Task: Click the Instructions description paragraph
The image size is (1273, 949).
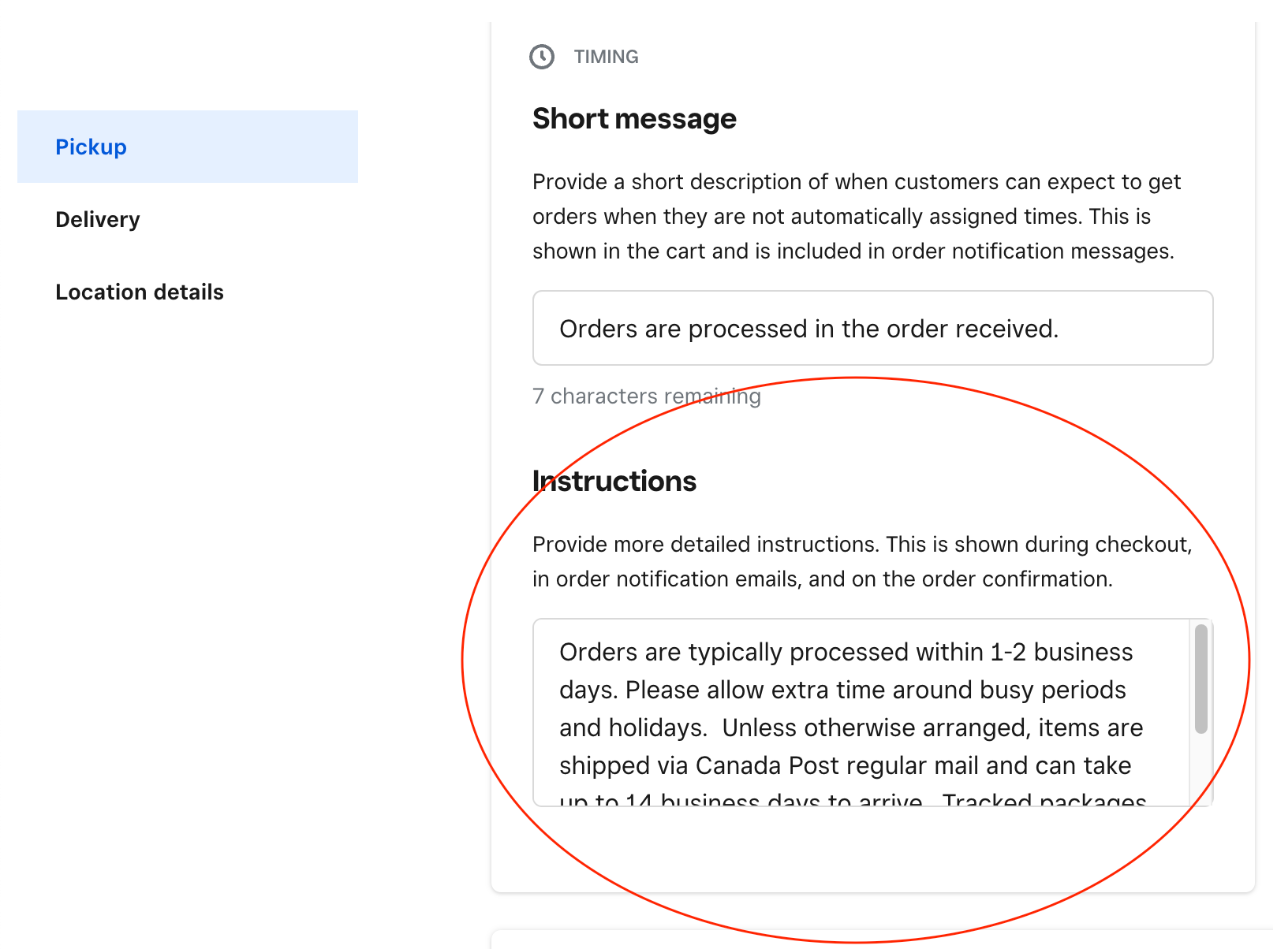Action: tap(860, 562)
